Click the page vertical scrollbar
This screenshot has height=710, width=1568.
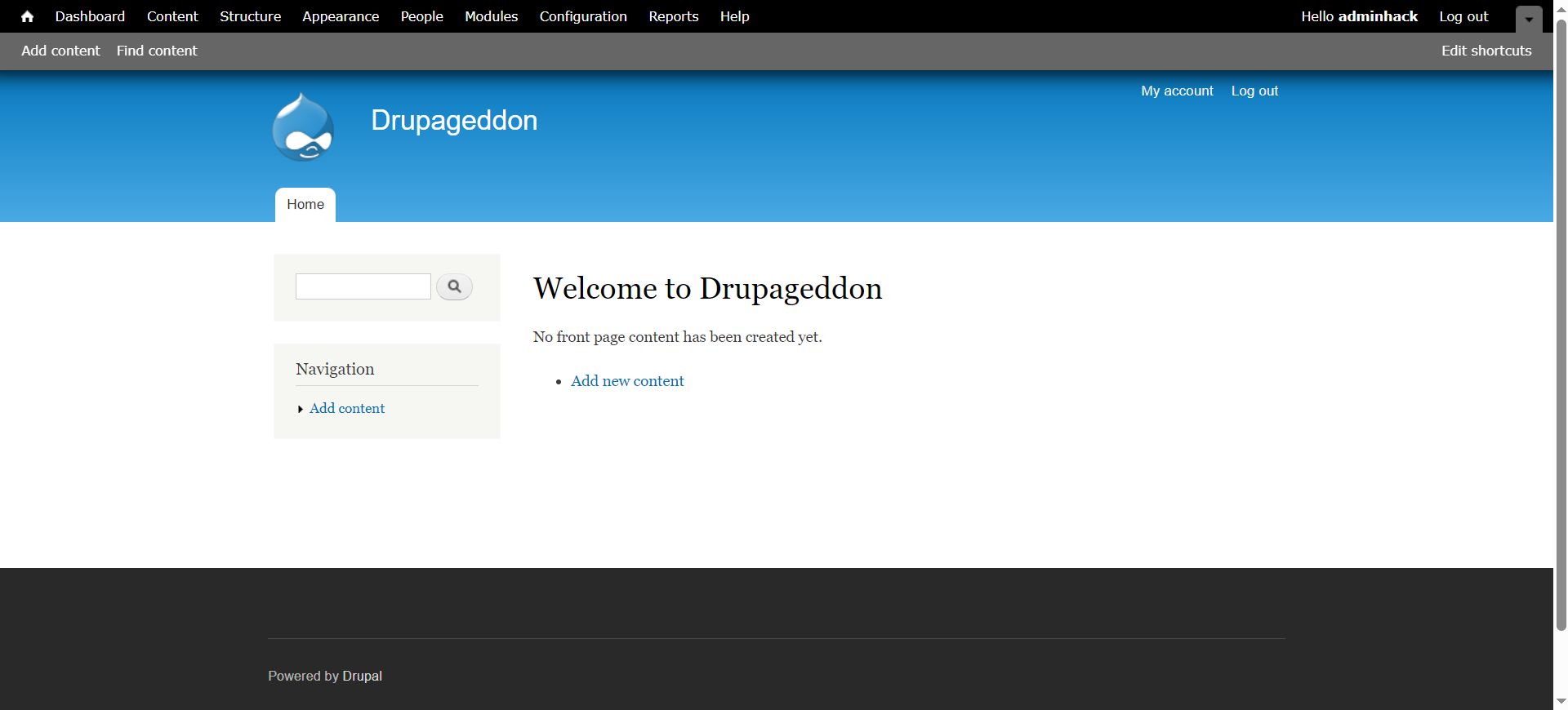point(1561,326)
